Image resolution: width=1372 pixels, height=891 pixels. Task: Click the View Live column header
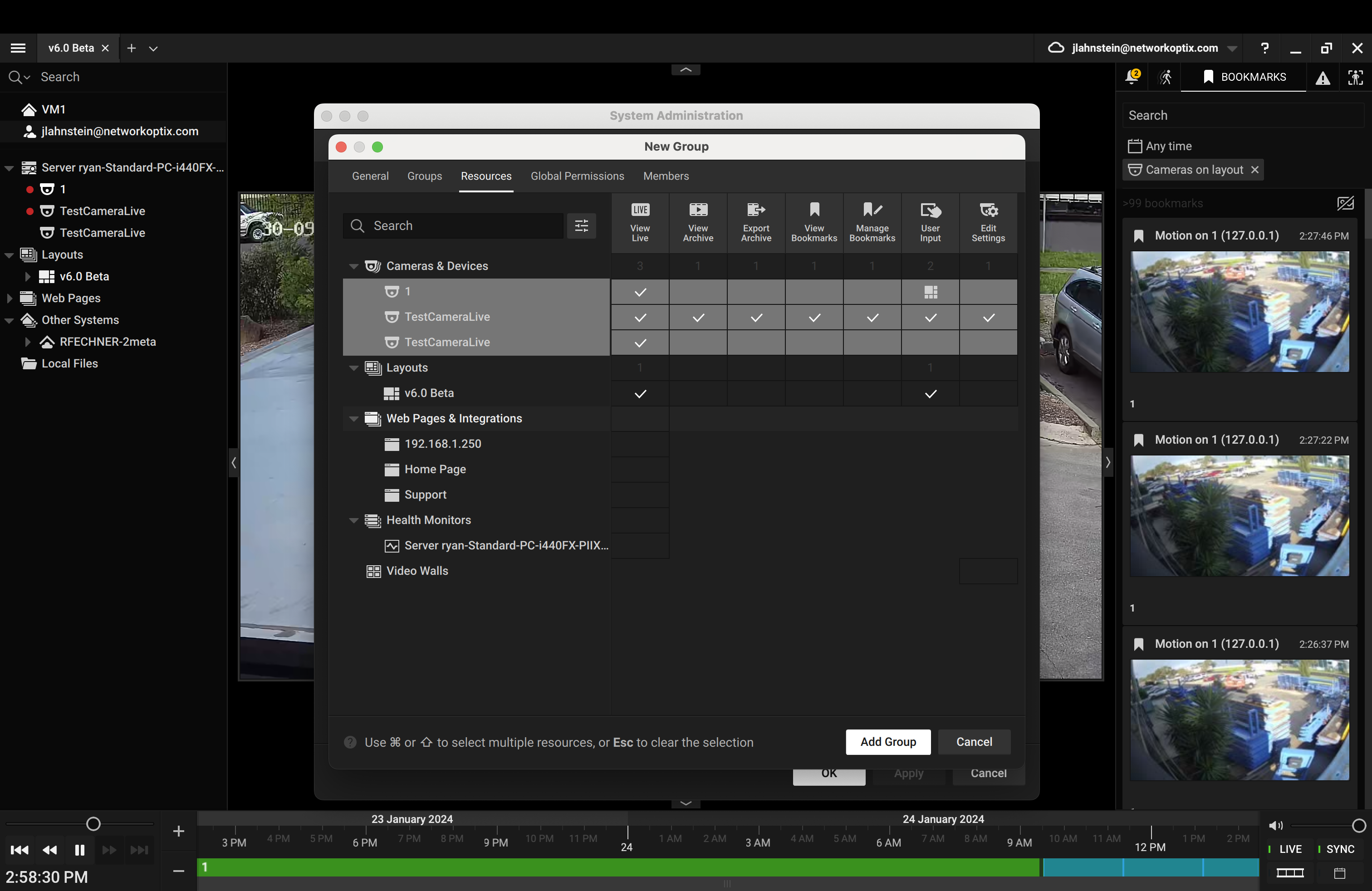coord(640,222)
